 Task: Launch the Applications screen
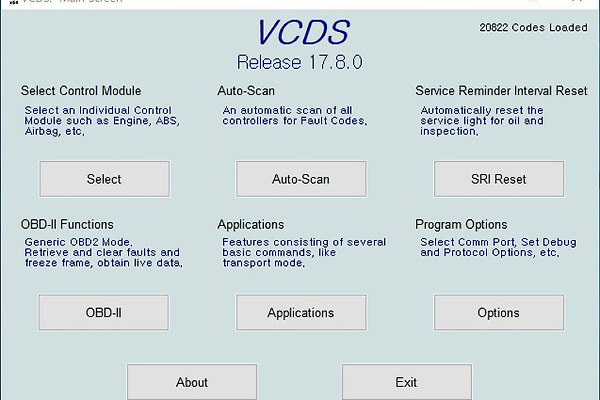coord(300,312)
